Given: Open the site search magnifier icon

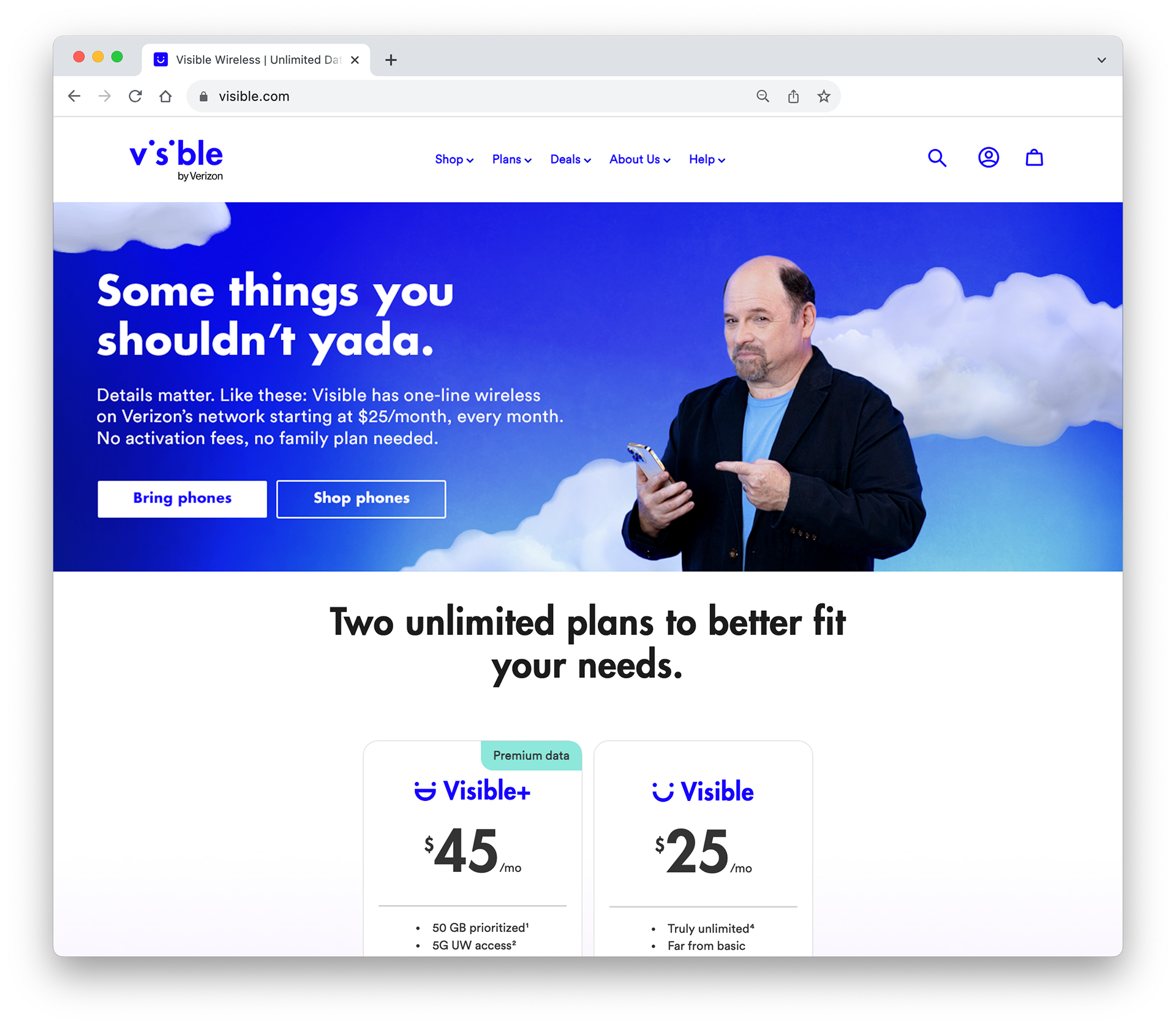Looking at the screenshot, I should point(937,158).
